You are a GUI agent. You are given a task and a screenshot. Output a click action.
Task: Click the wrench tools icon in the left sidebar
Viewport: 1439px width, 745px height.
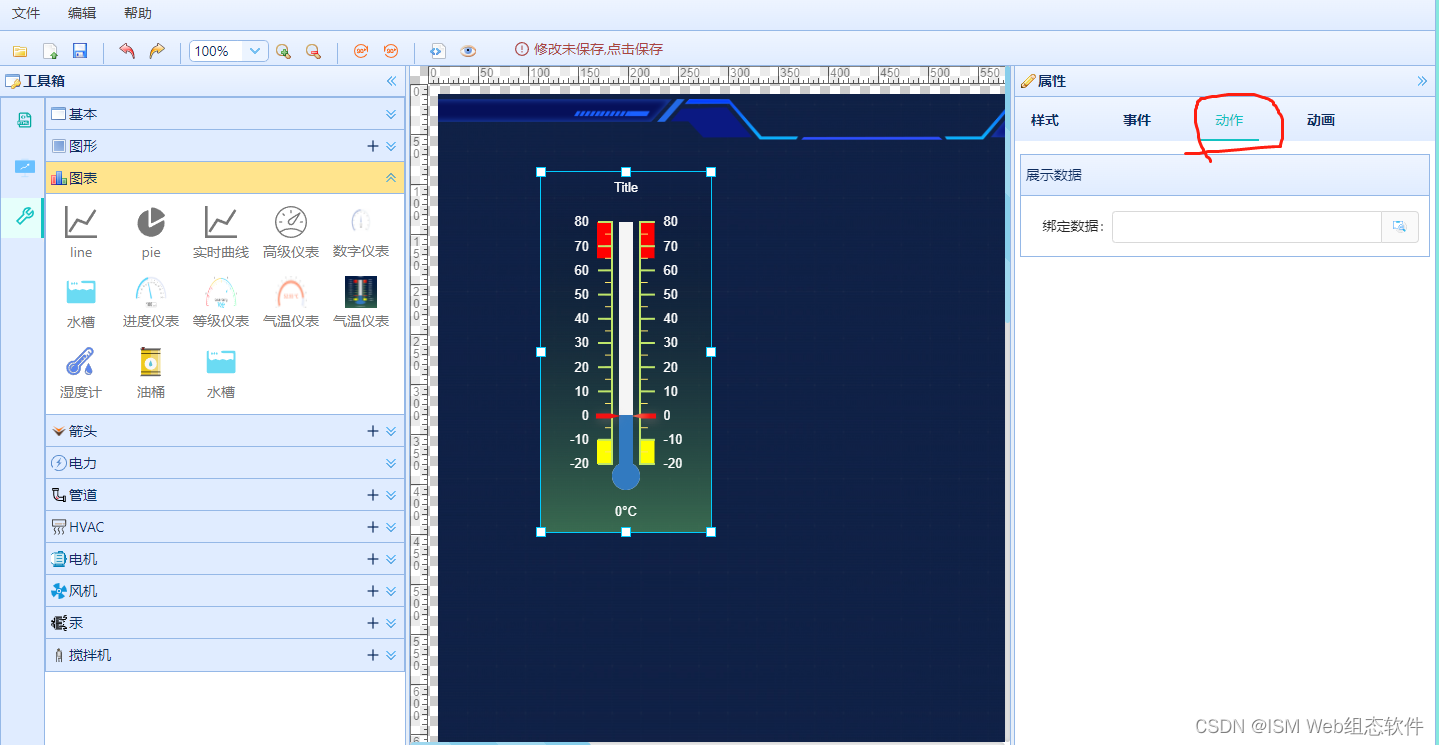[24, 215]
